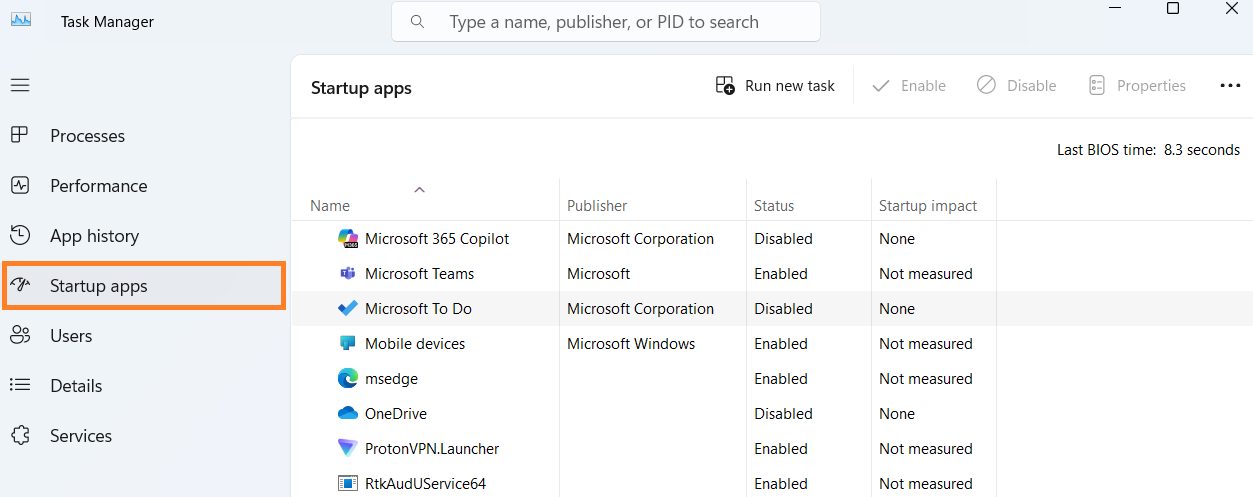The image size is (1253, 497).
Task: Click the Microsoft 365 Copilot app icon
Action: pyautogui.click(x=348, y=239)
